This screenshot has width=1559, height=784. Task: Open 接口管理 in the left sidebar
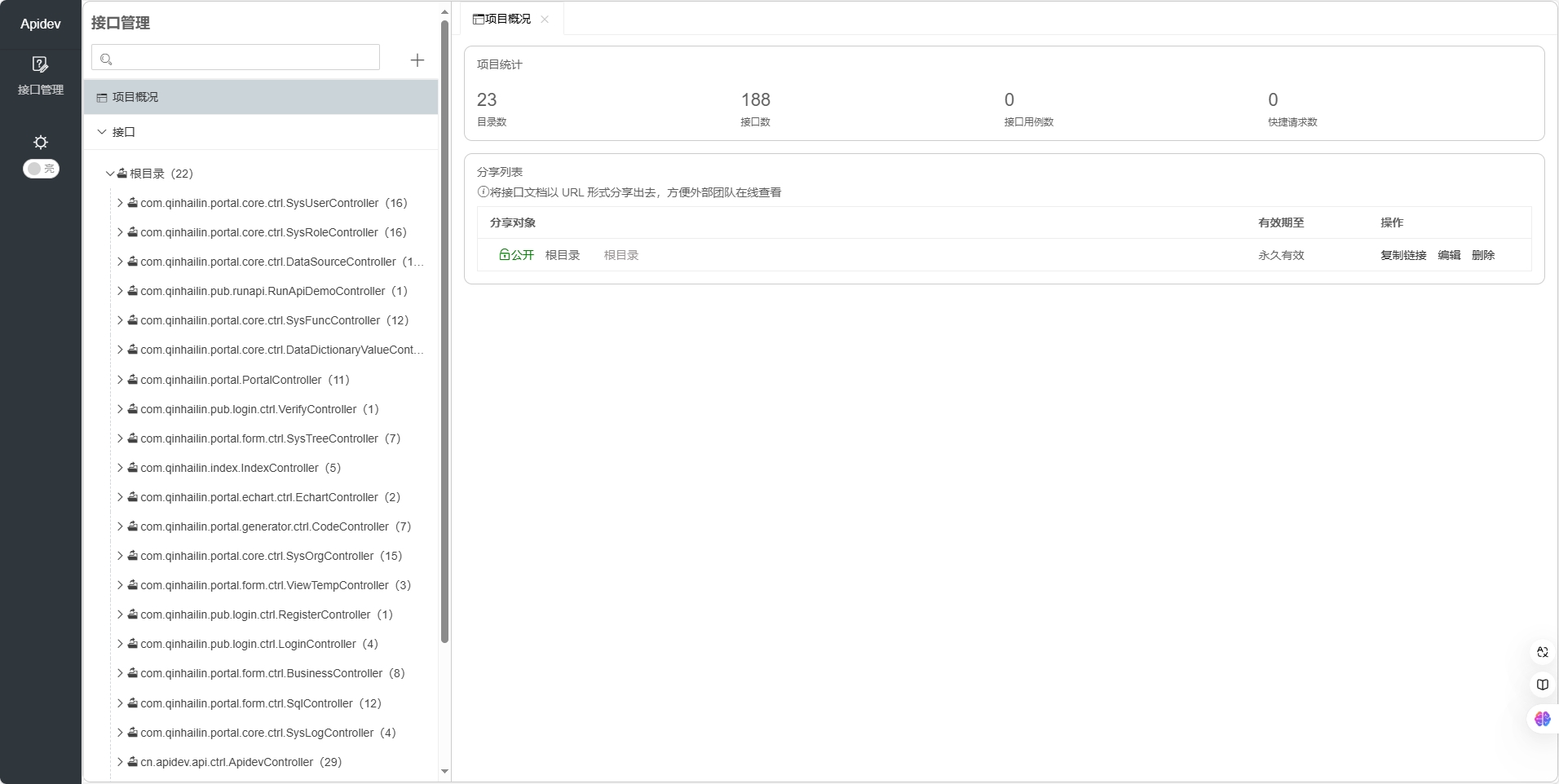(40, 75)
